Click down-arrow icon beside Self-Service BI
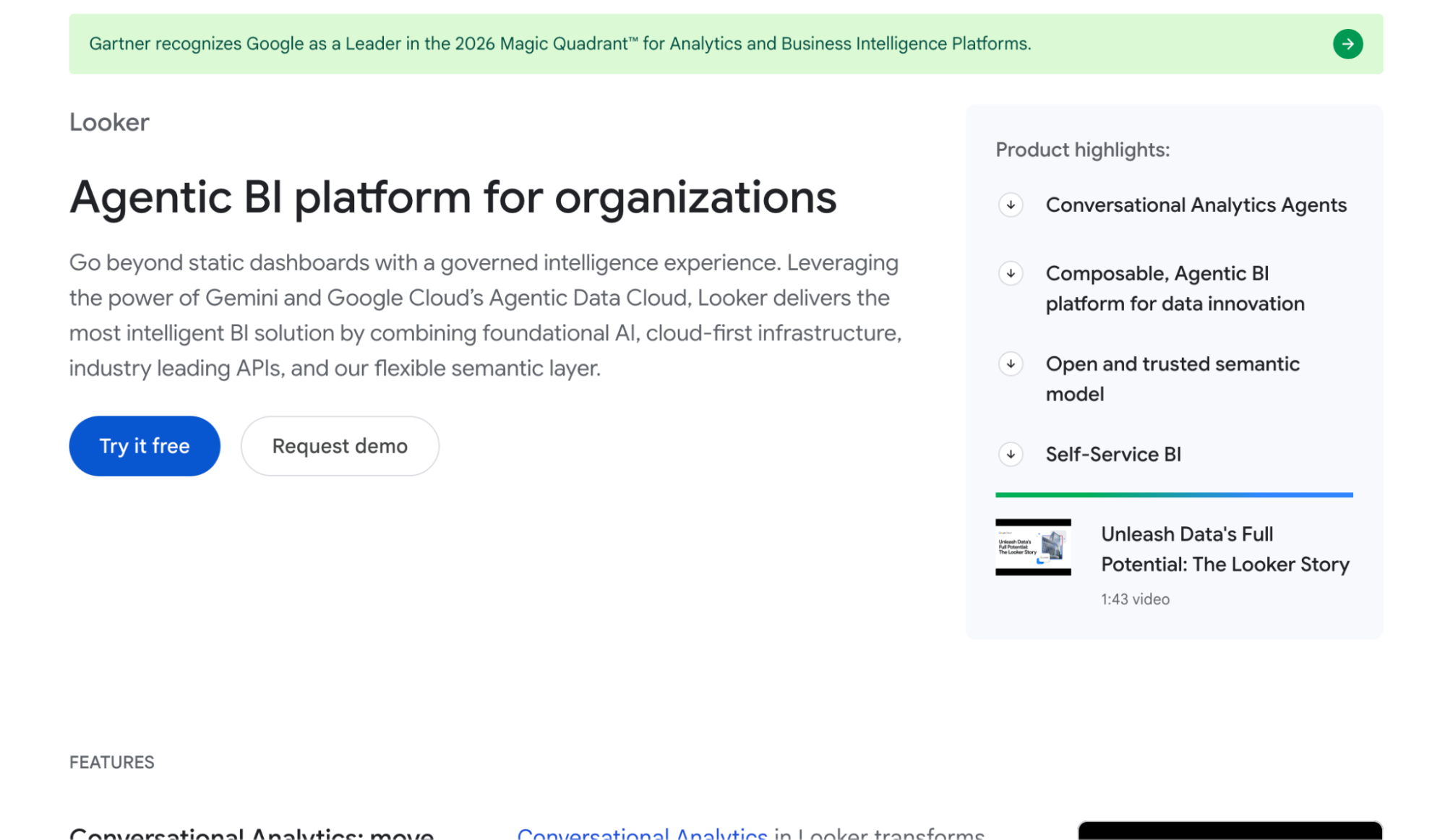This screenshot has width=1445, height=840. pyautogui.click(x=1011, y=455)
